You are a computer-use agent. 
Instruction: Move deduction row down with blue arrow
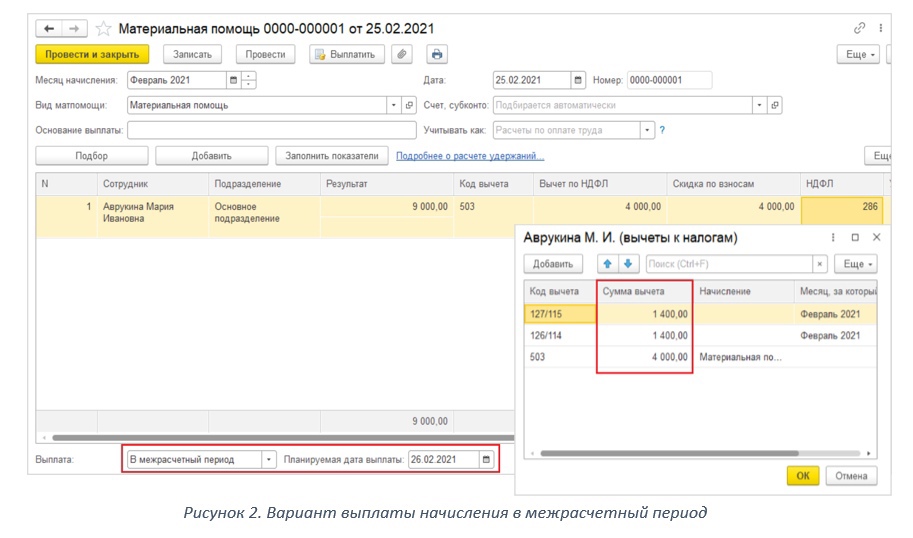pos(628,264)
